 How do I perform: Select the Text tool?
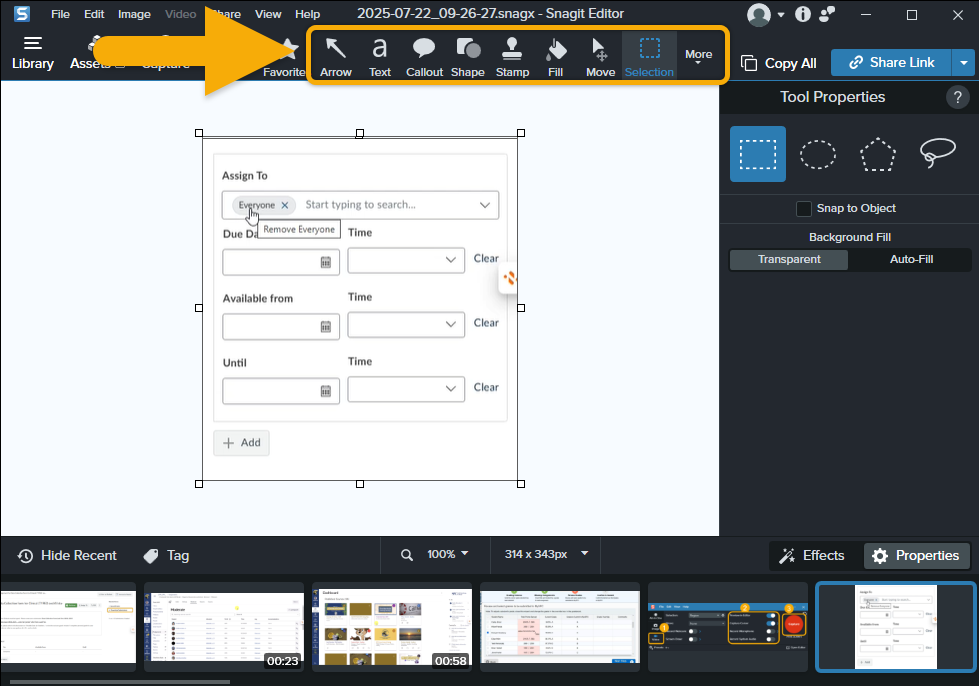coord(380,57)
